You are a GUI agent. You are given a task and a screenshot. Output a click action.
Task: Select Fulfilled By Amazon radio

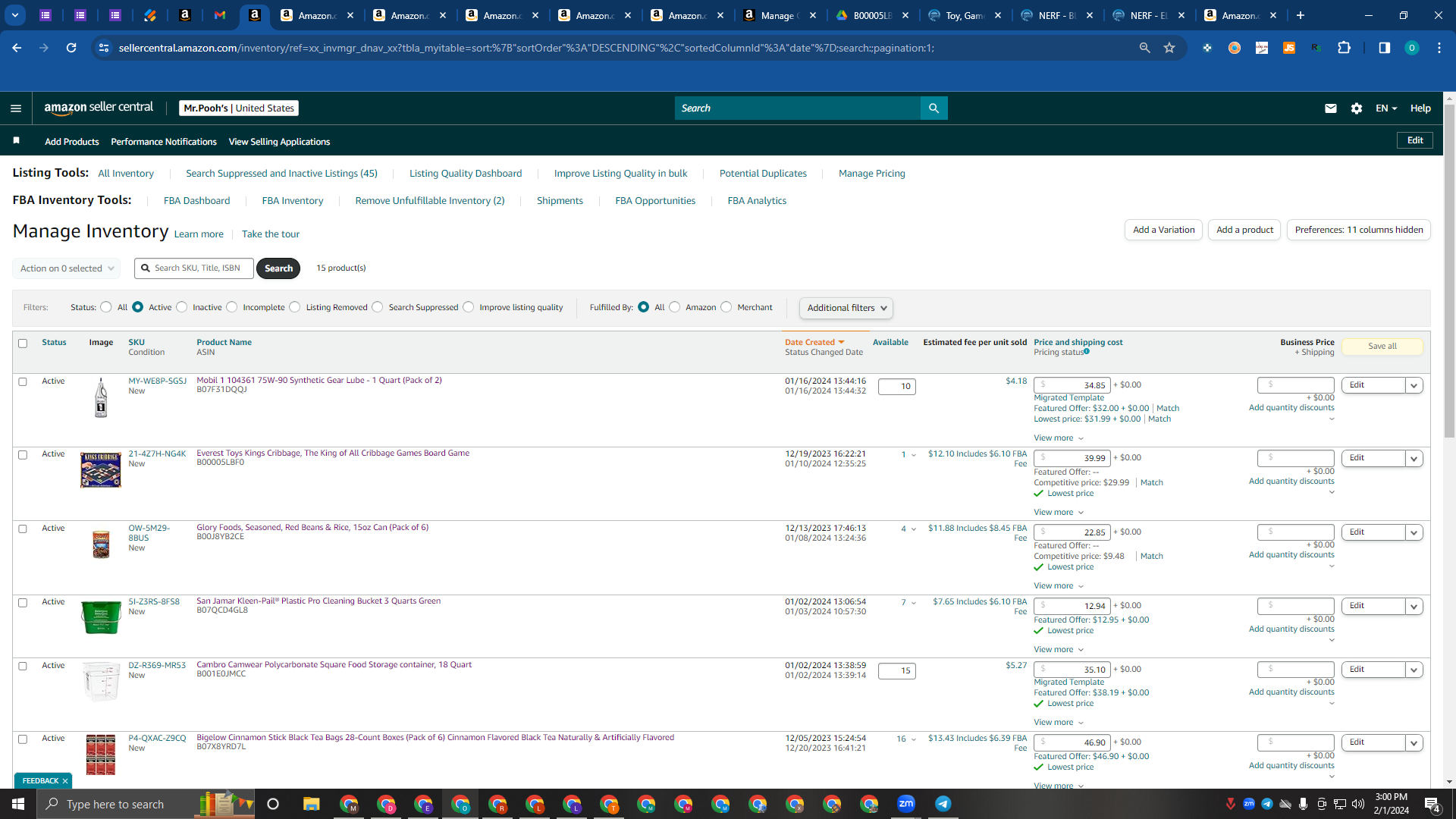point(675,307)
